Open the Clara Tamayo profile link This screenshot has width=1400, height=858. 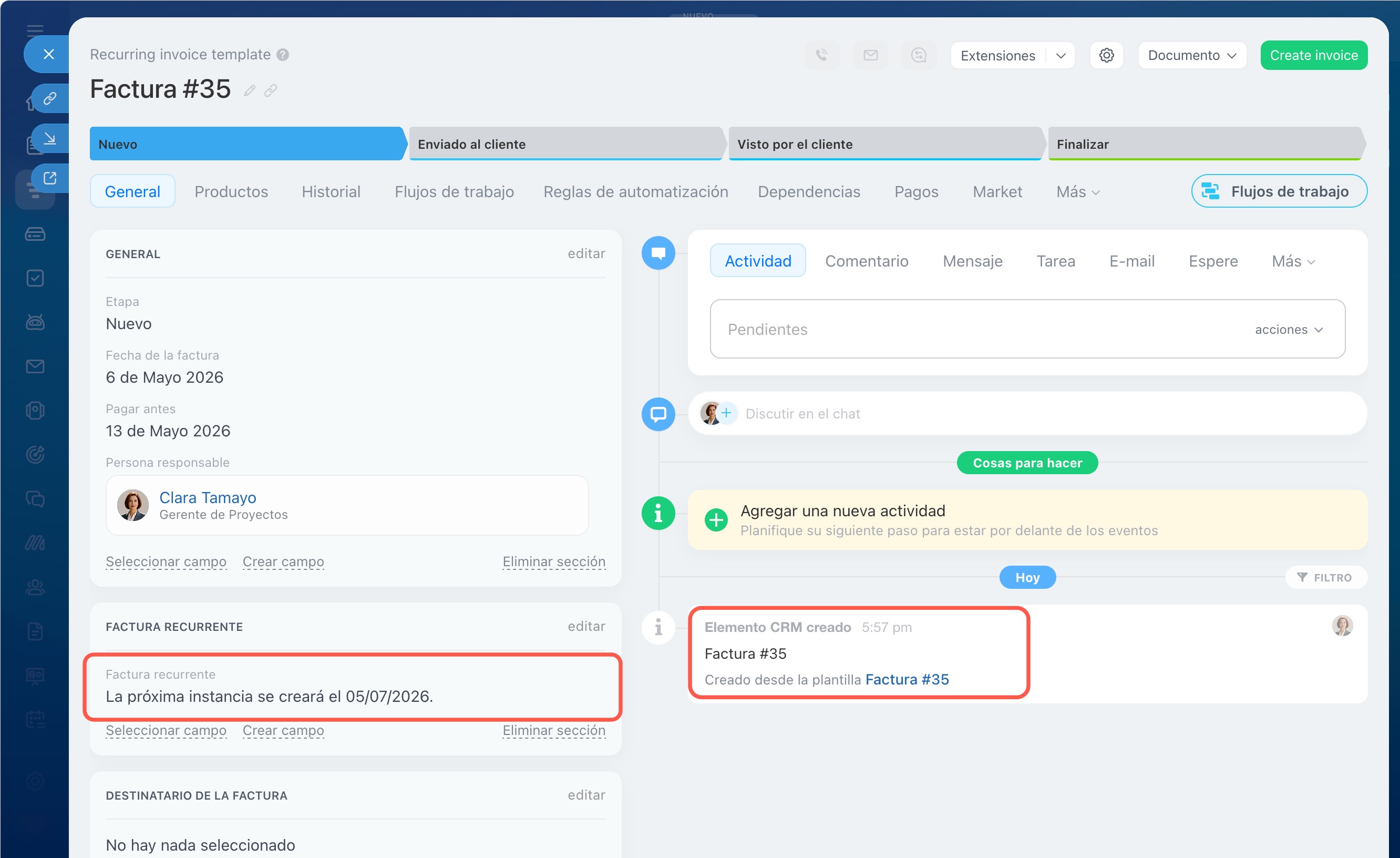click(208, 497)
